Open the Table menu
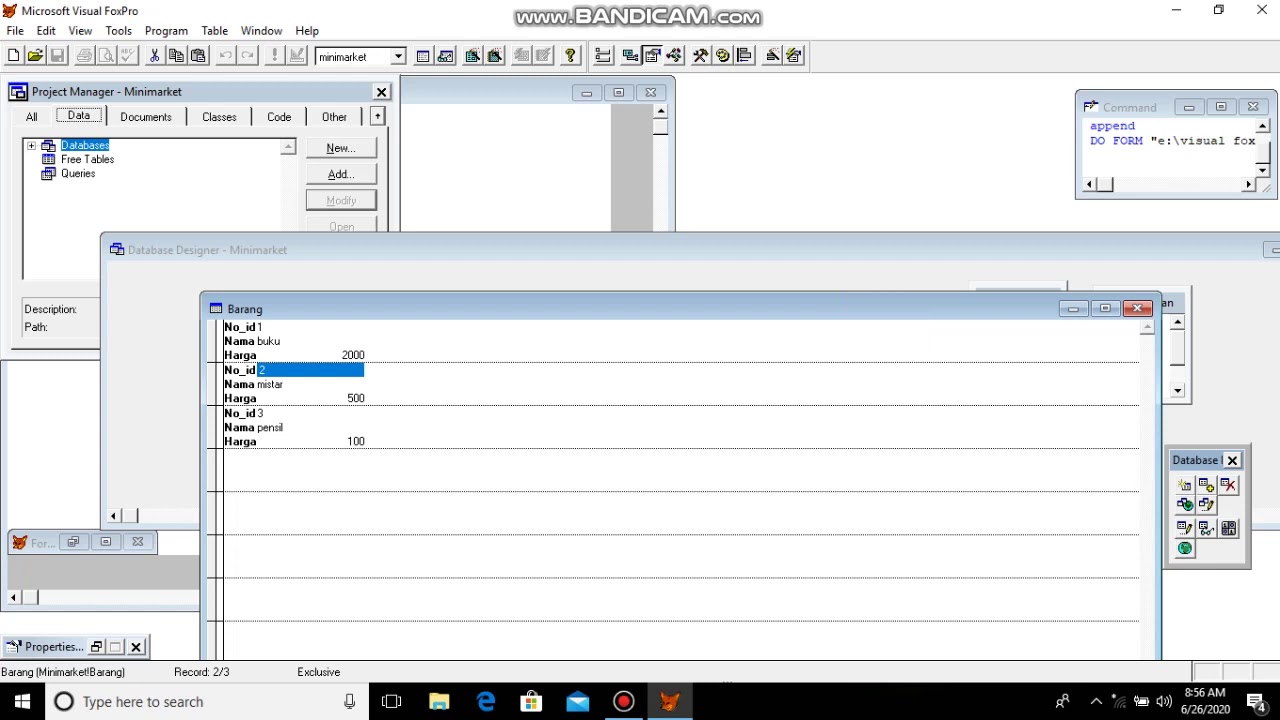This screenshot has width=1280, height=720. coord(214,31)
